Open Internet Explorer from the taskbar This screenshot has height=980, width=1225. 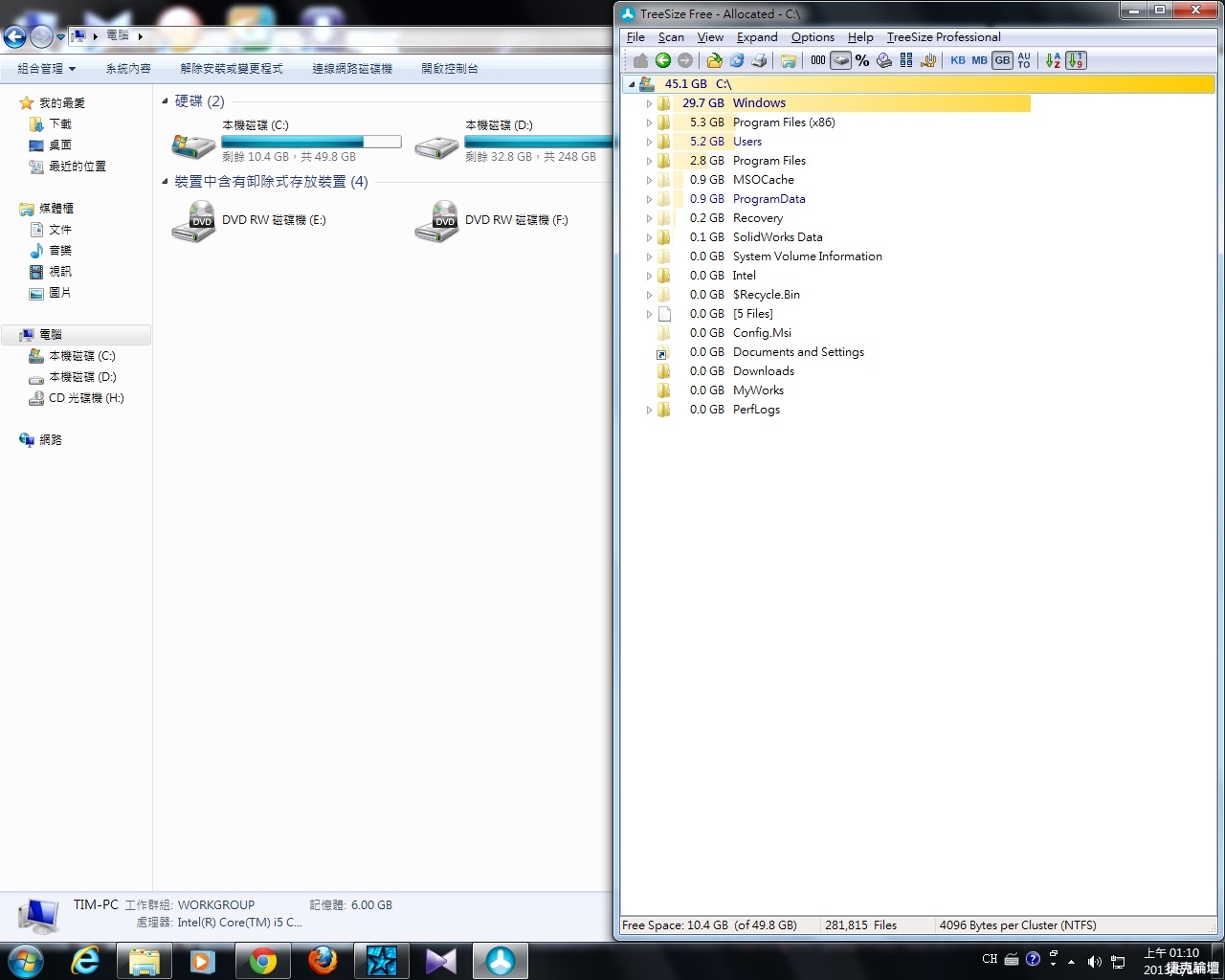point(85,961)
